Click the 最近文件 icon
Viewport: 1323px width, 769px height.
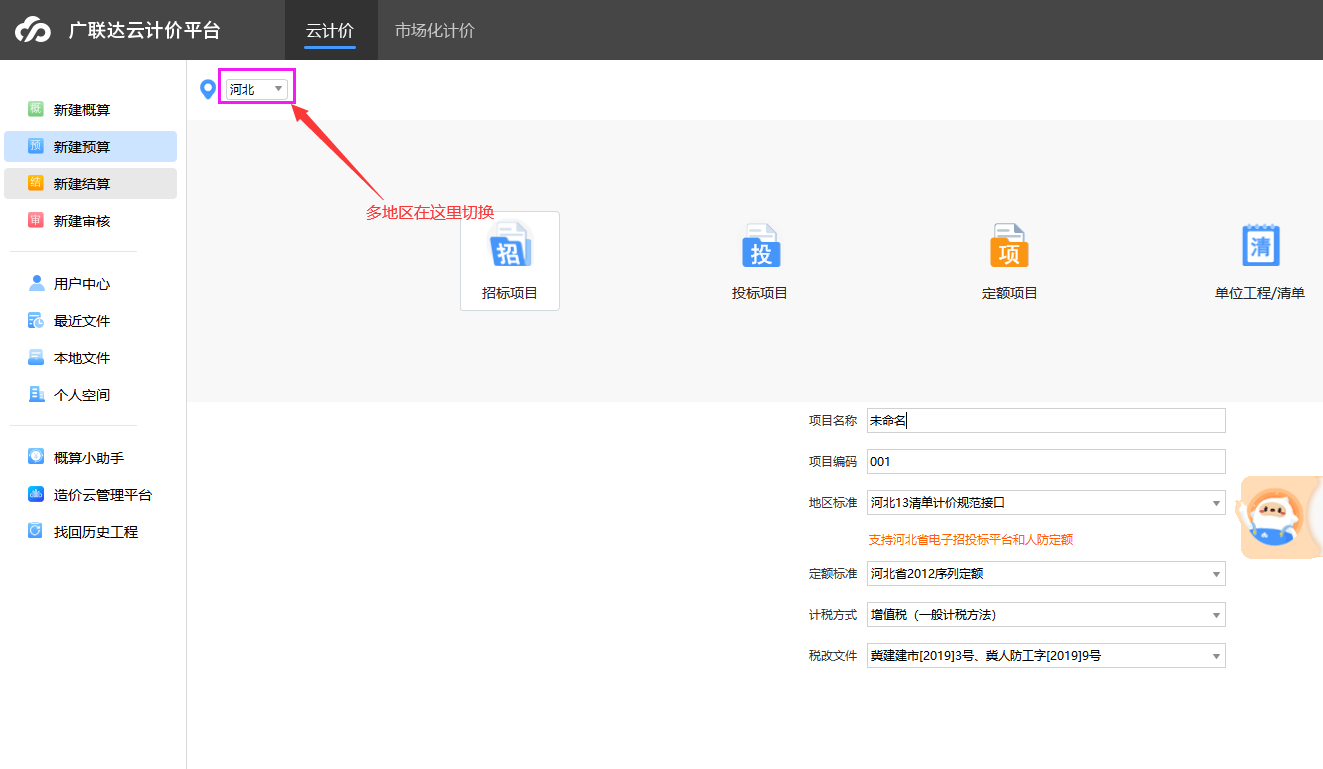tap(36, 320)
